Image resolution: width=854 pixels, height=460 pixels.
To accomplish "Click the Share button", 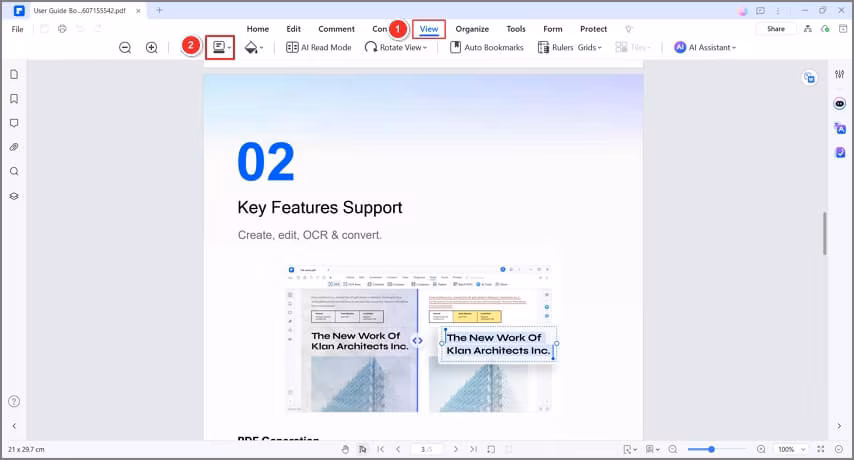I will coord(776,29).
